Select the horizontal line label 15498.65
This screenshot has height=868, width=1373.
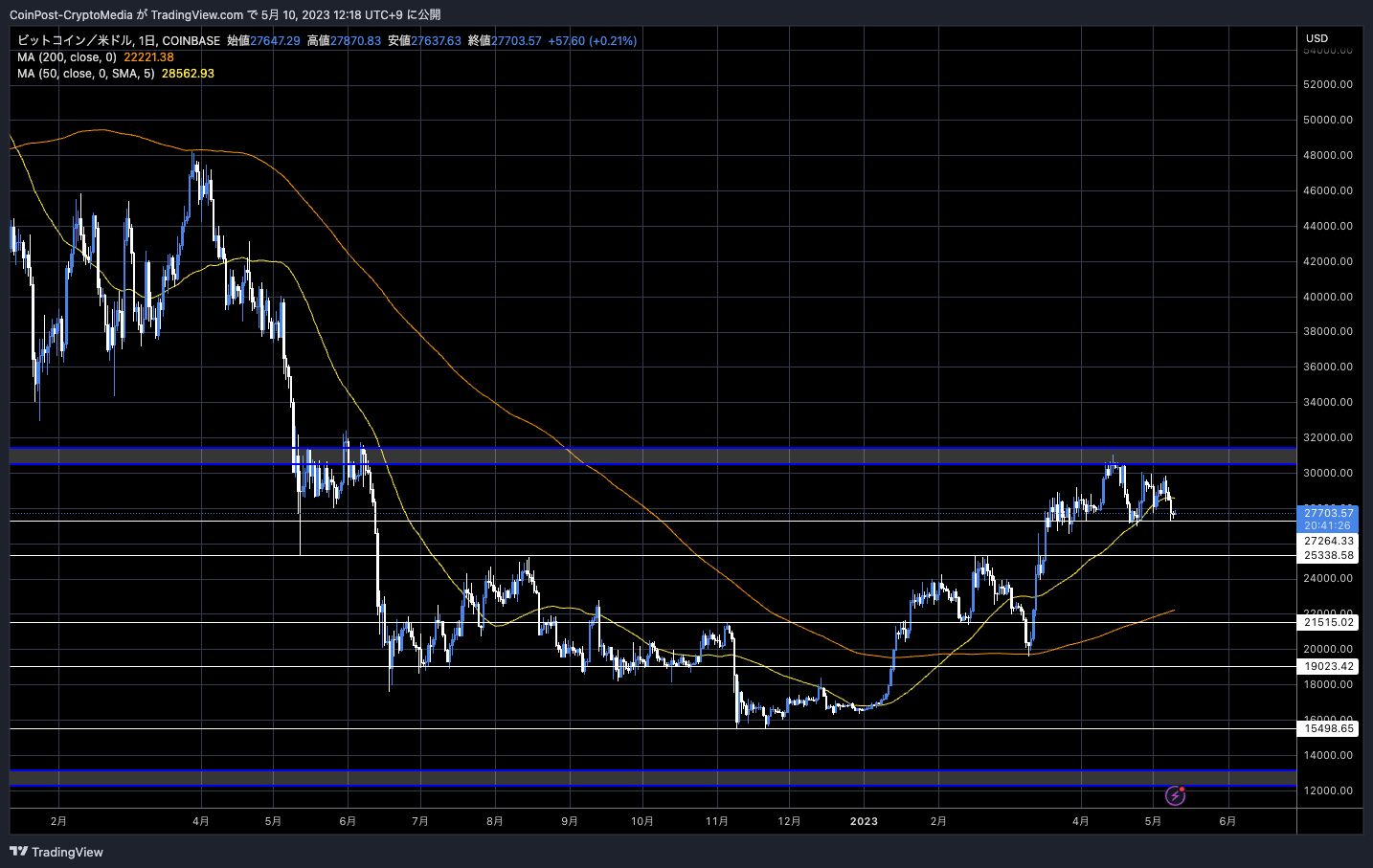1328,728
